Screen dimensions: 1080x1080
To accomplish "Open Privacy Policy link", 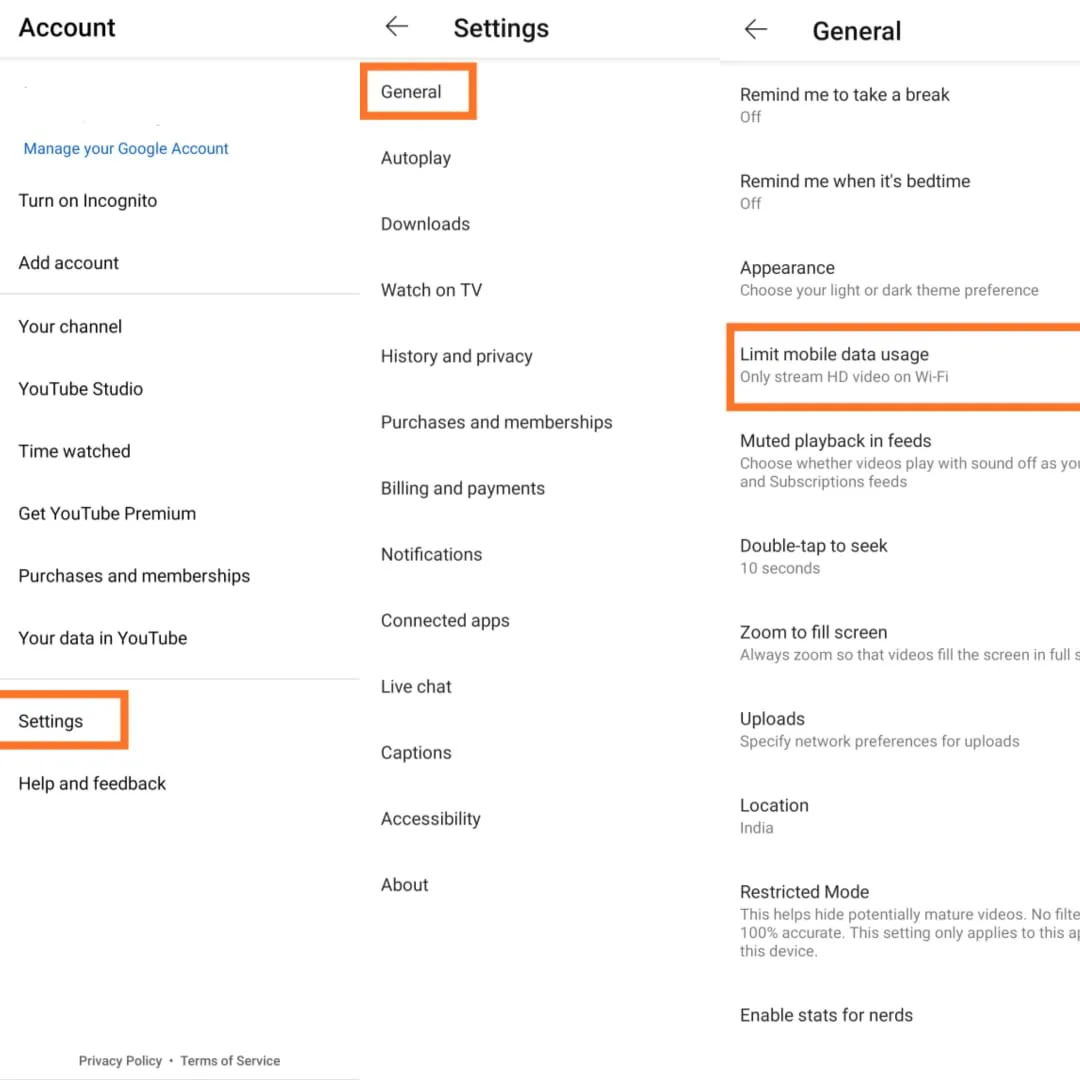I will tap(120, 1061).
